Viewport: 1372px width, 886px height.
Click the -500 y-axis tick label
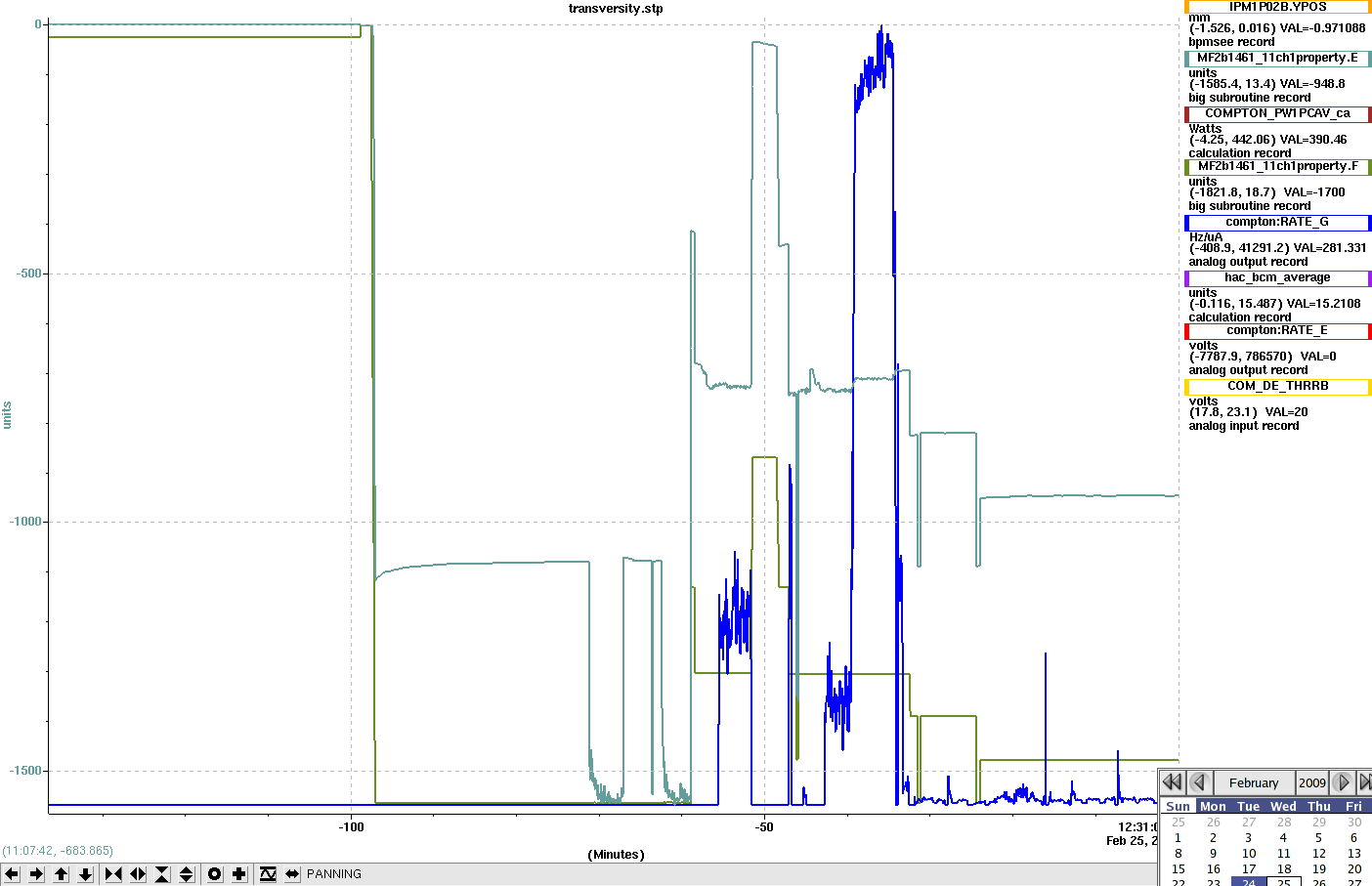[x=29, y=274]
